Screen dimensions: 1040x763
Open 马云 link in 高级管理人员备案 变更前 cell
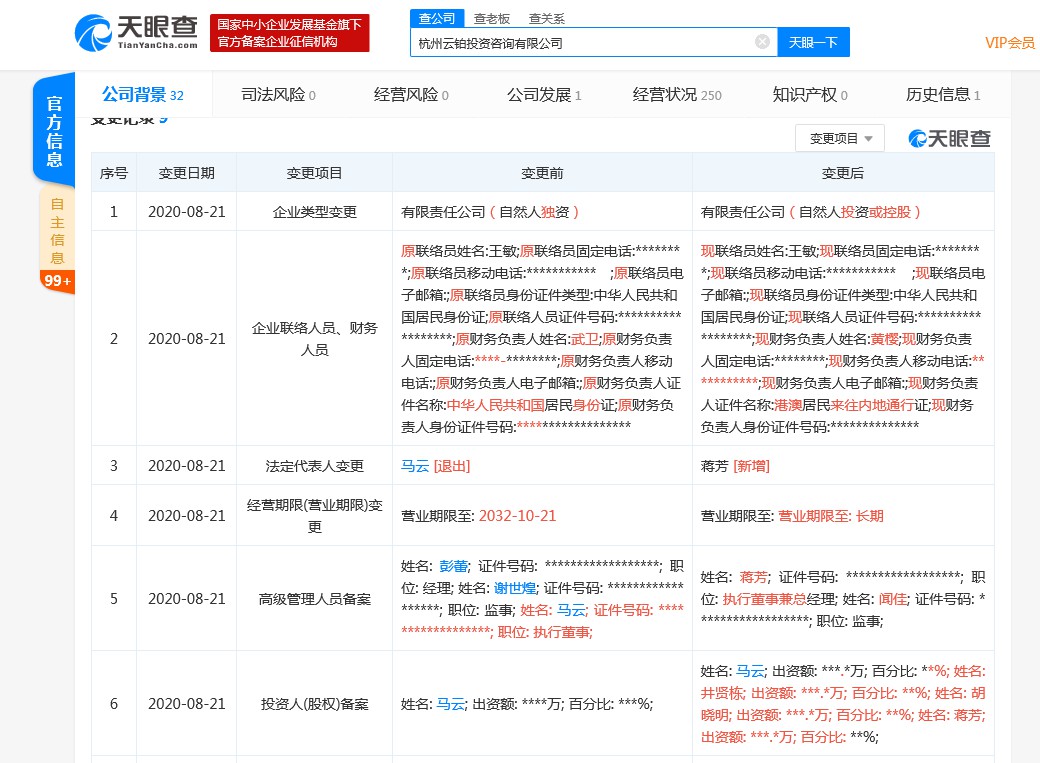571,610
